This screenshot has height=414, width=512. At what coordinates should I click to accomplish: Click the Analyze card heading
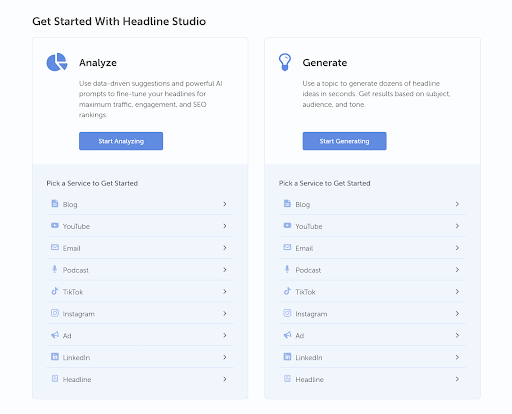(x=98, y=63)
